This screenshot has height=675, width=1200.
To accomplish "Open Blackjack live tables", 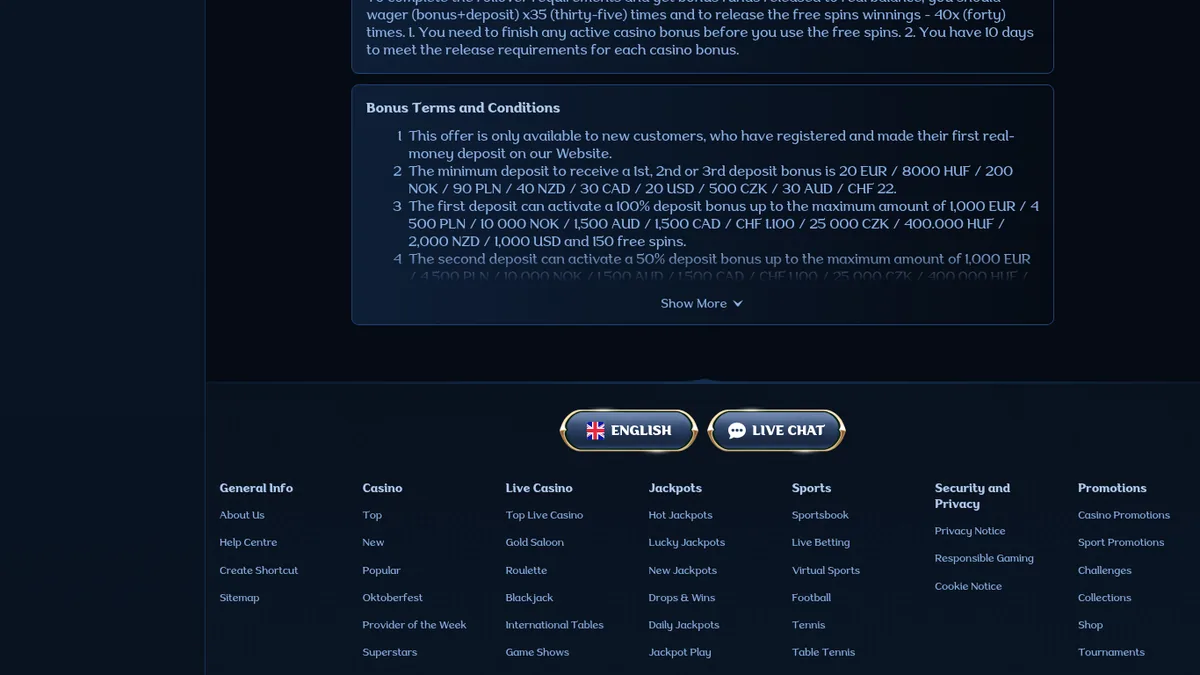I will click(x=529, y=597).
